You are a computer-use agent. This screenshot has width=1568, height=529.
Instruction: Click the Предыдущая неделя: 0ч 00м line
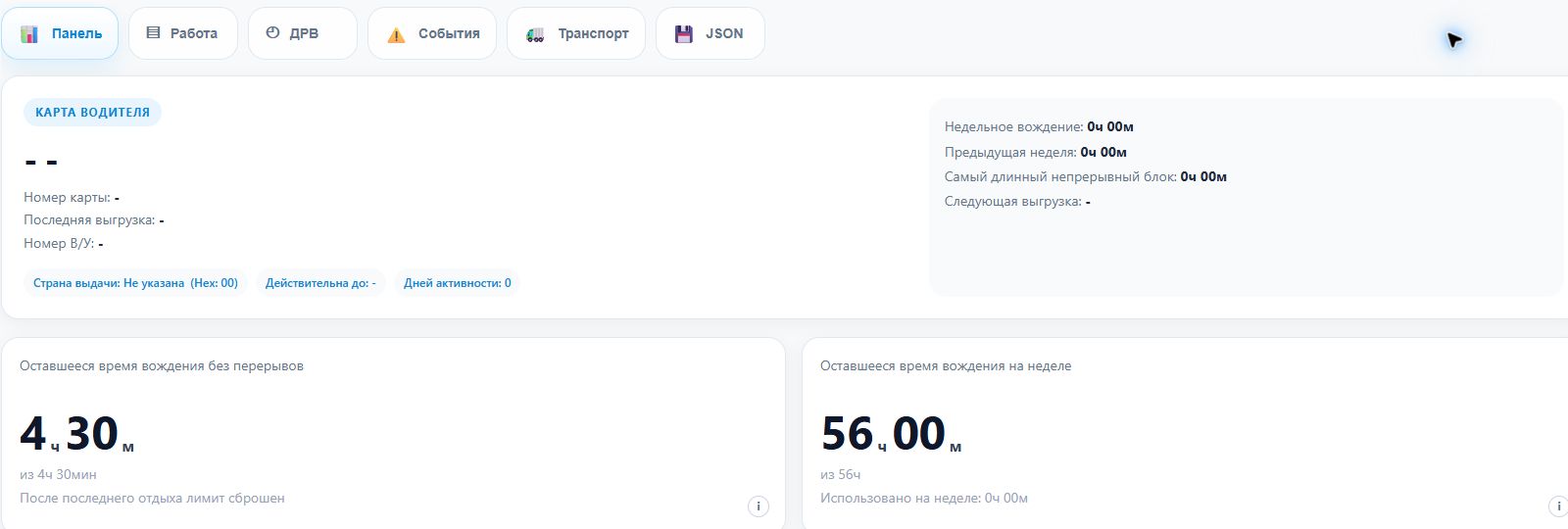coord(1036,152)
